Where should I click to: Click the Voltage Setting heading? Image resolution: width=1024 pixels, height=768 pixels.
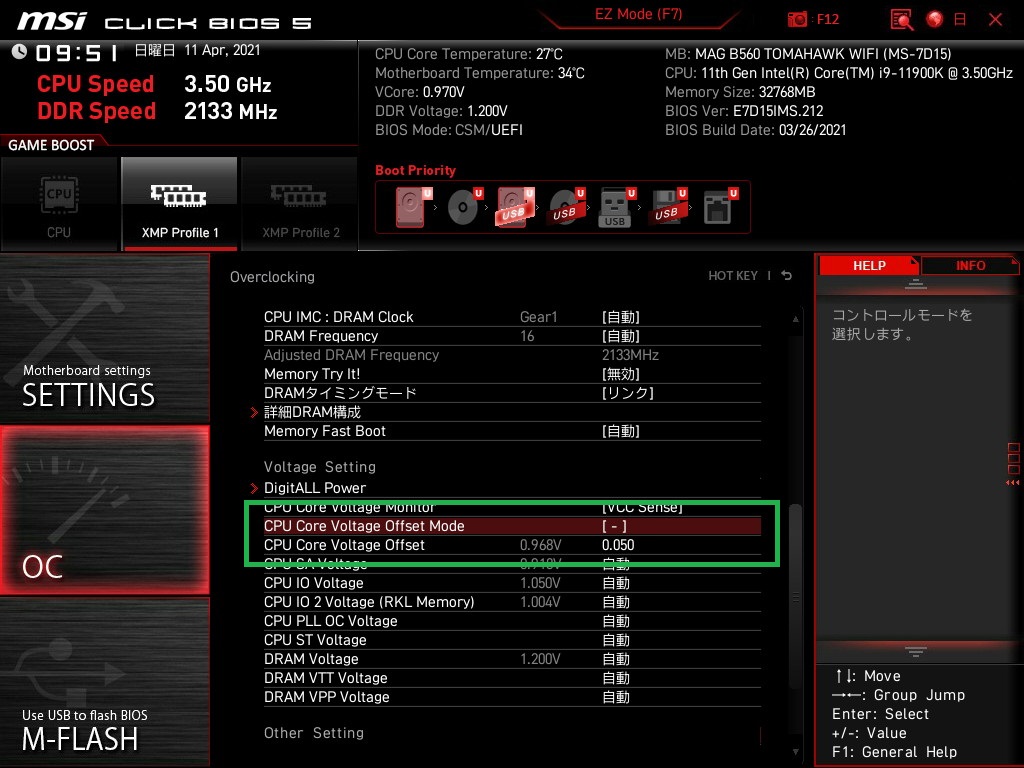pos(320,467)
